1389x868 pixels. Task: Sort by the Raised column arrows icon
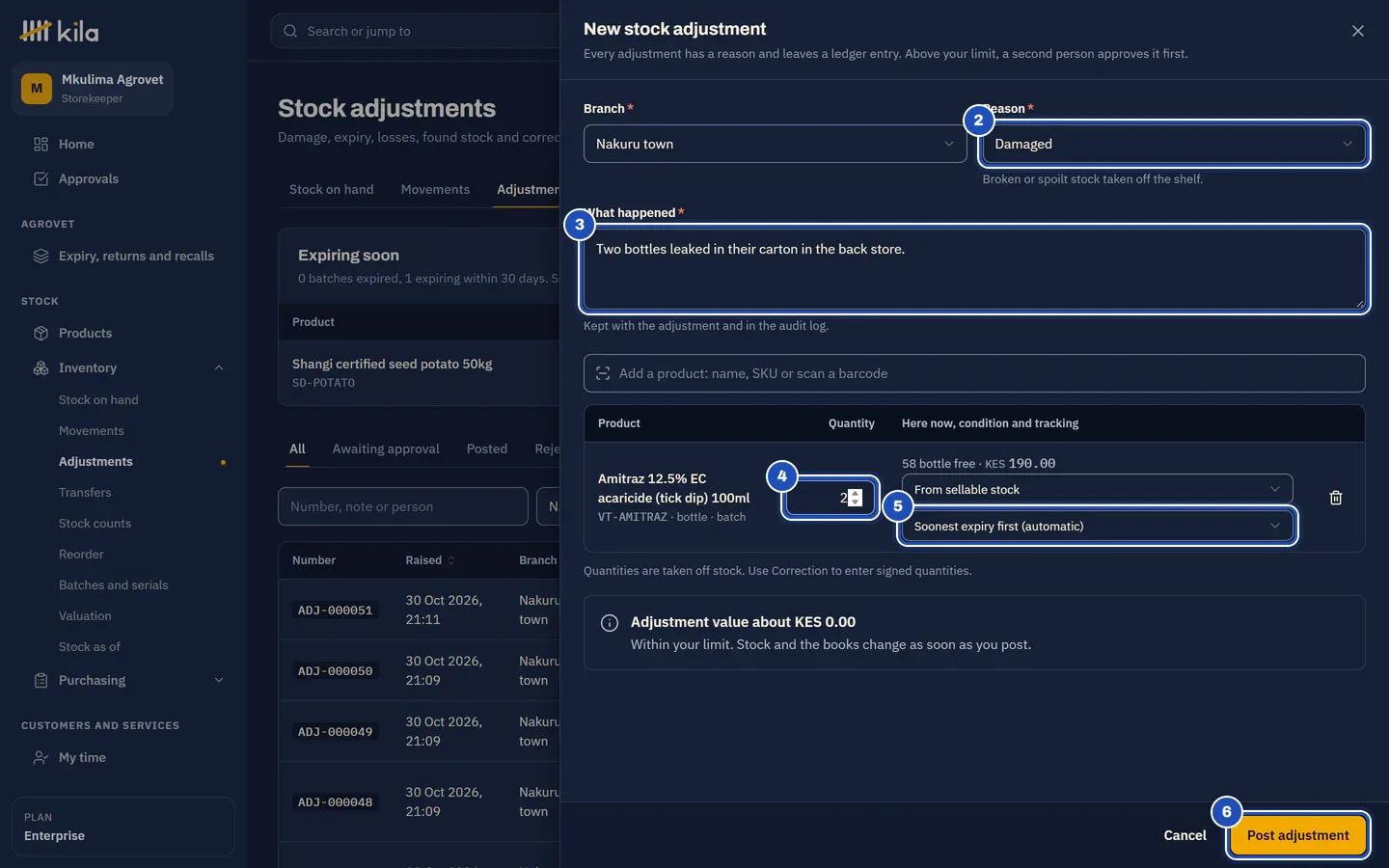coord(450,560)
